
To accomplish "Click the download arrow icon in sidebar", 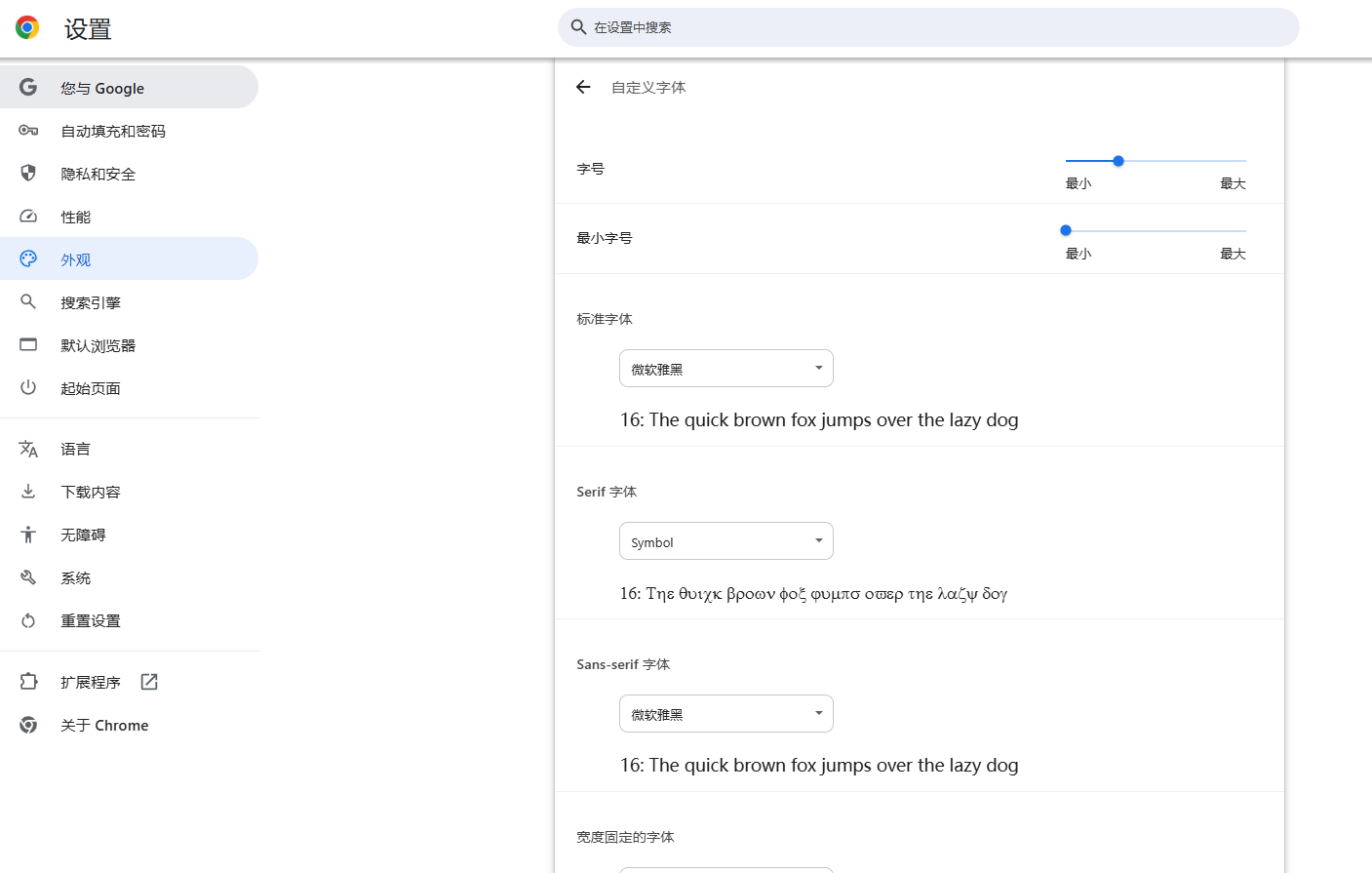I will coord(28,491).
